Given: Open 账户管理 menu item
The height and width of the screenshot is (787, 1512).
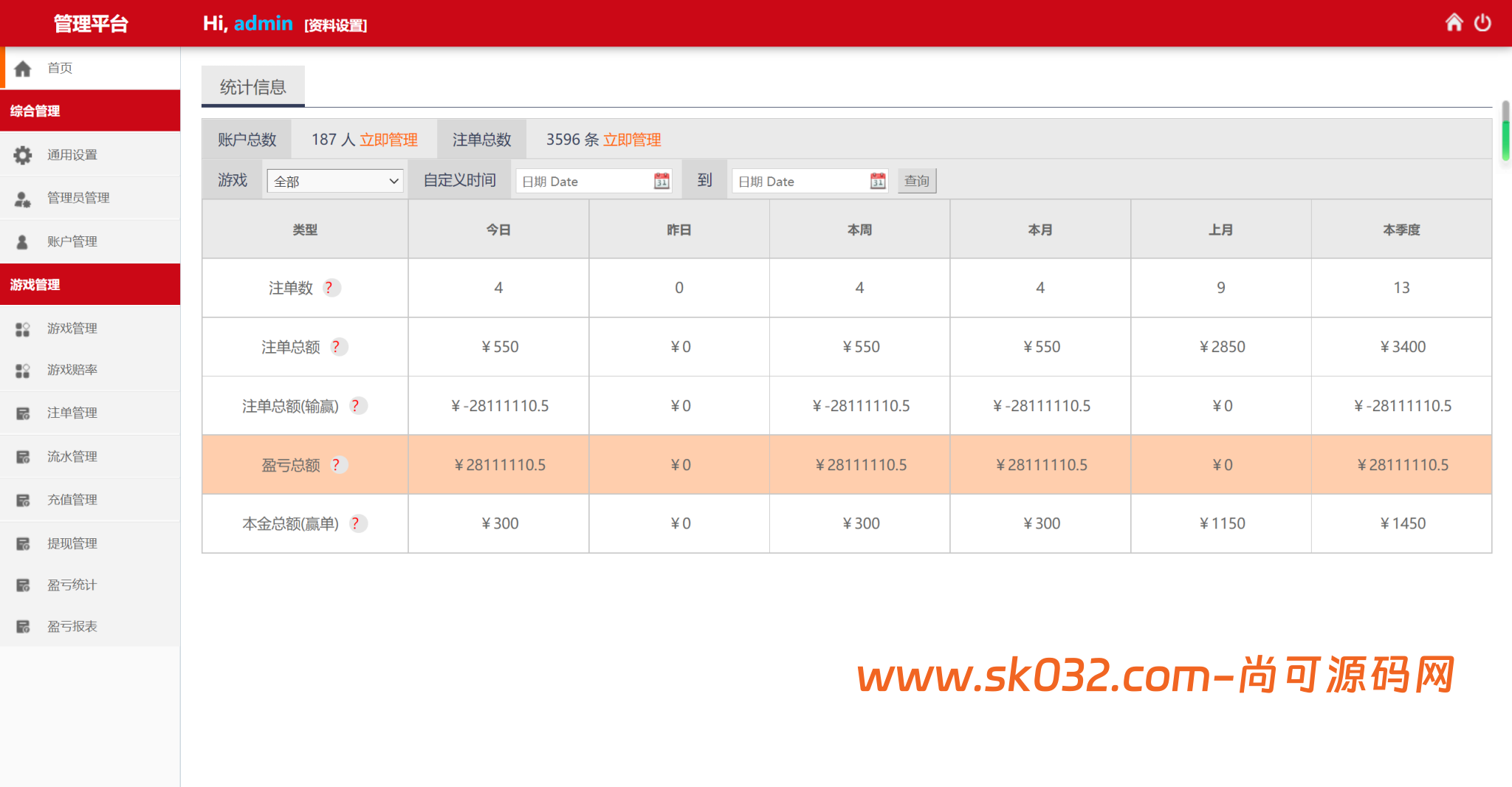Looking at the screenshot, I should [x=90, y=241].
